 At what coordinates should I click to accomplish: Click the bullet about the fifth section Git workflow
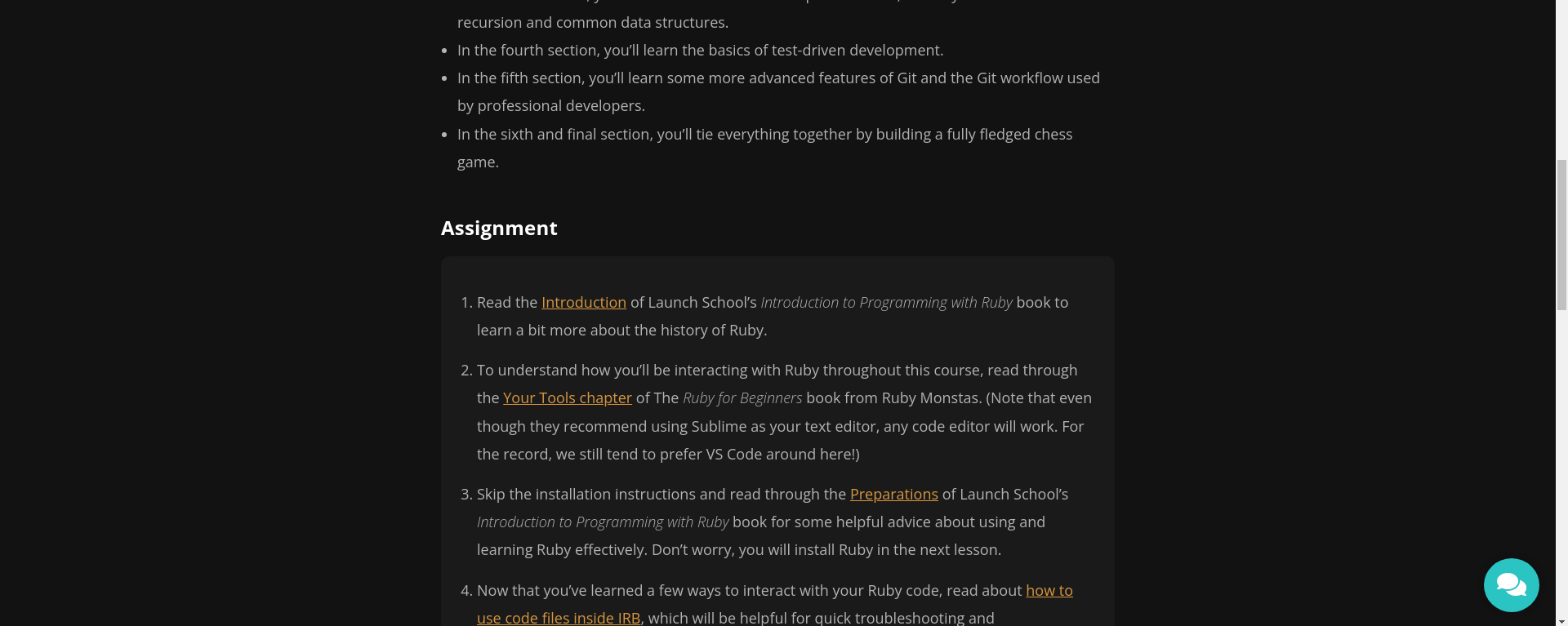[778, 91]
